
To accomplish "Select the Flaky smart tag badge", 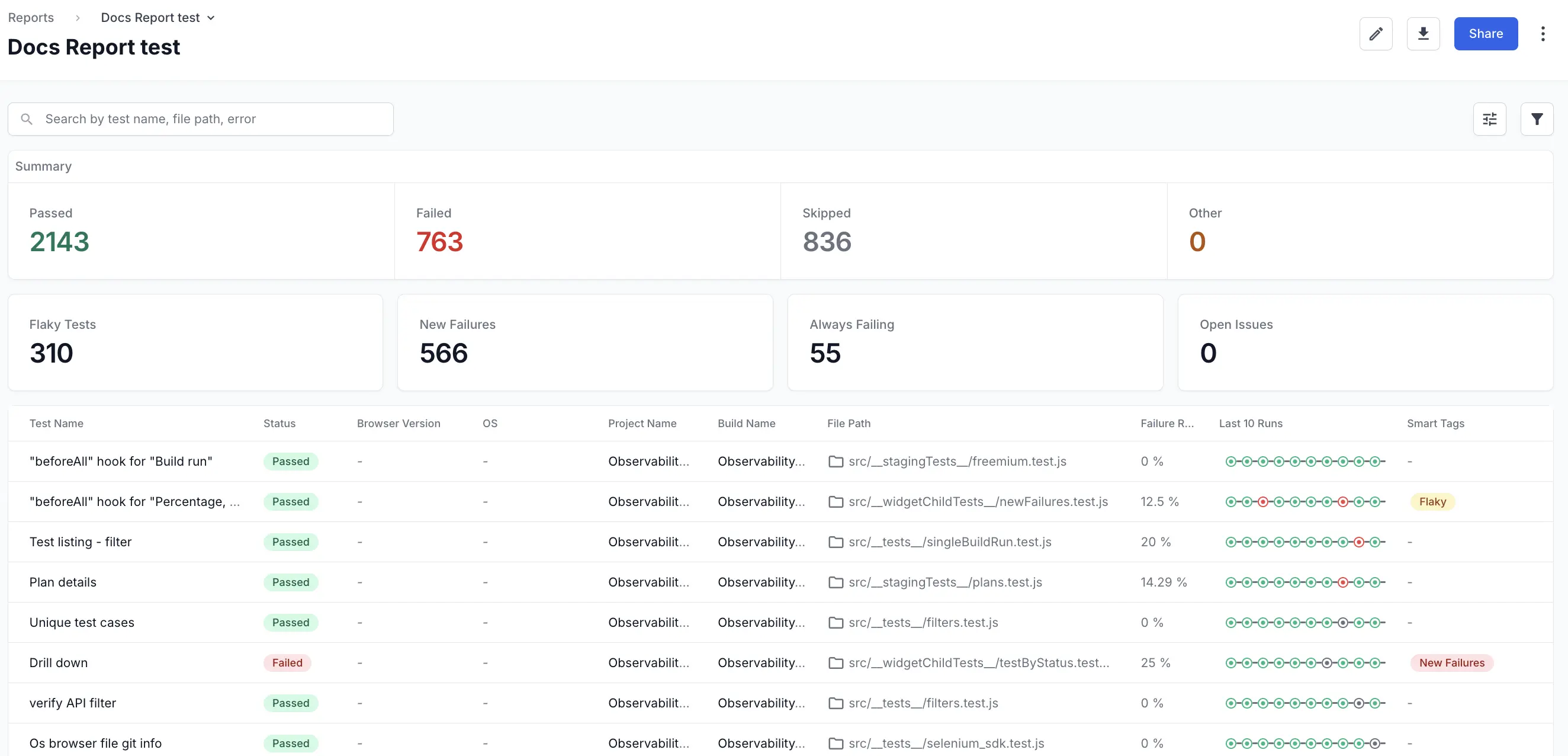I will (1432, 501).
